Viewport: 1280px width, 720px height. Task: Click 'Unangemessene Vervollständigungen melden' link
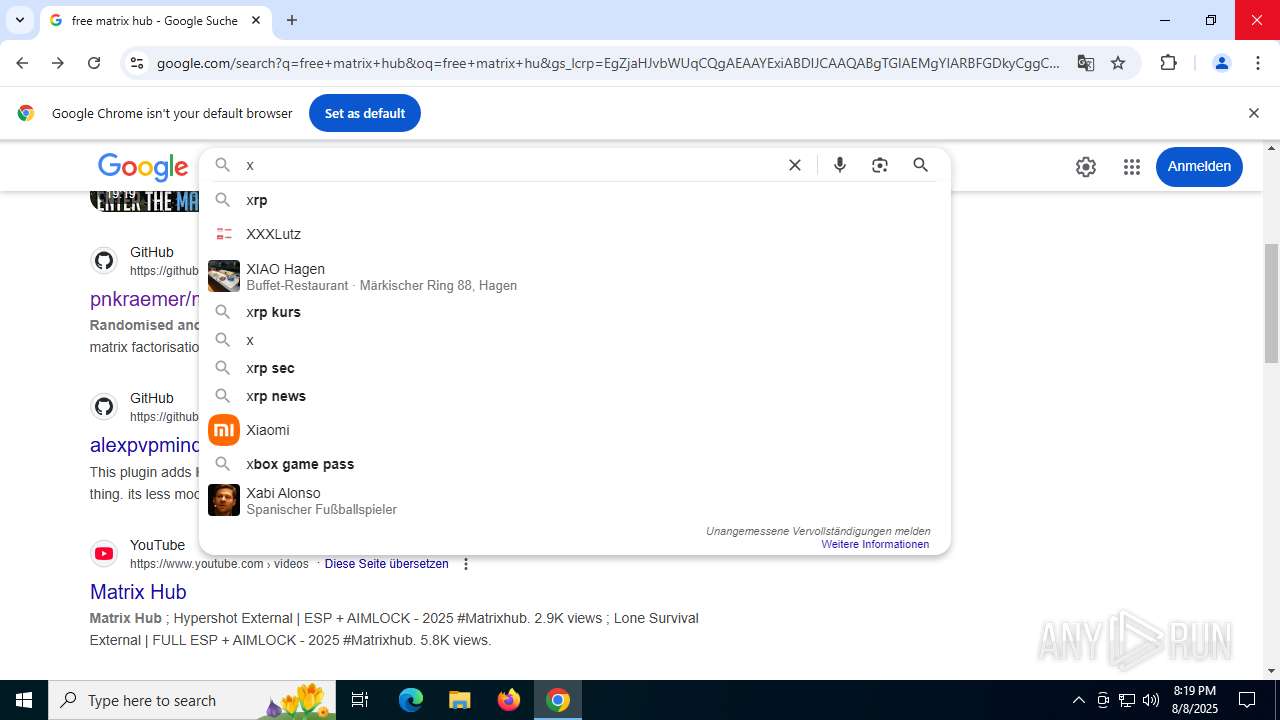click(x=818, y=531)
